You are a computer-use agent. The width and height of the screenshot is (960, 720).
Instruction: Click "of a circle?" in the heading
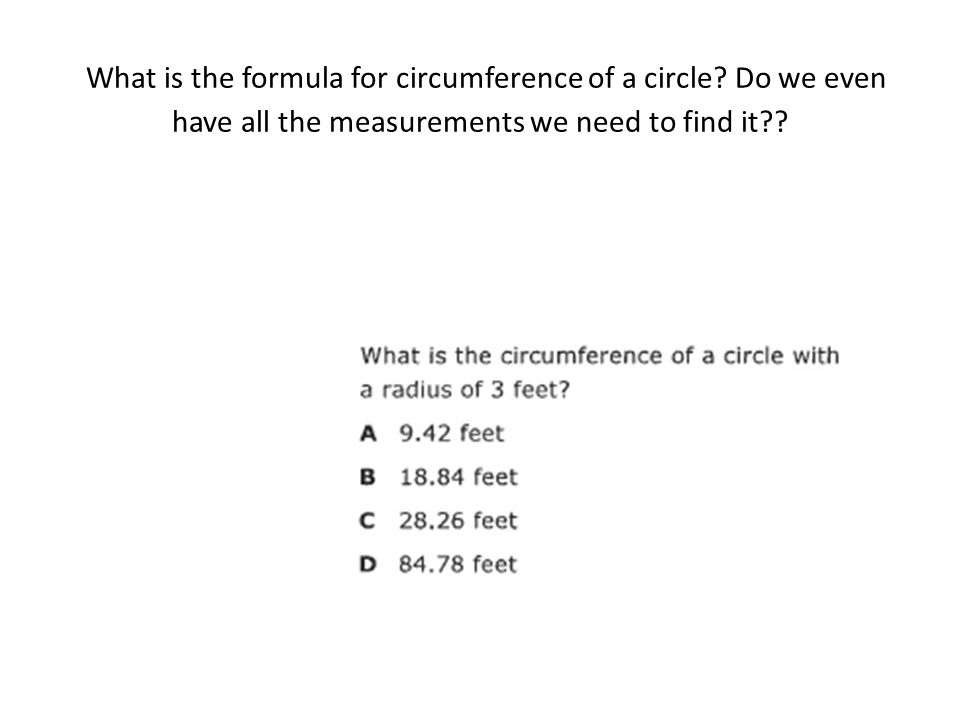657,78
